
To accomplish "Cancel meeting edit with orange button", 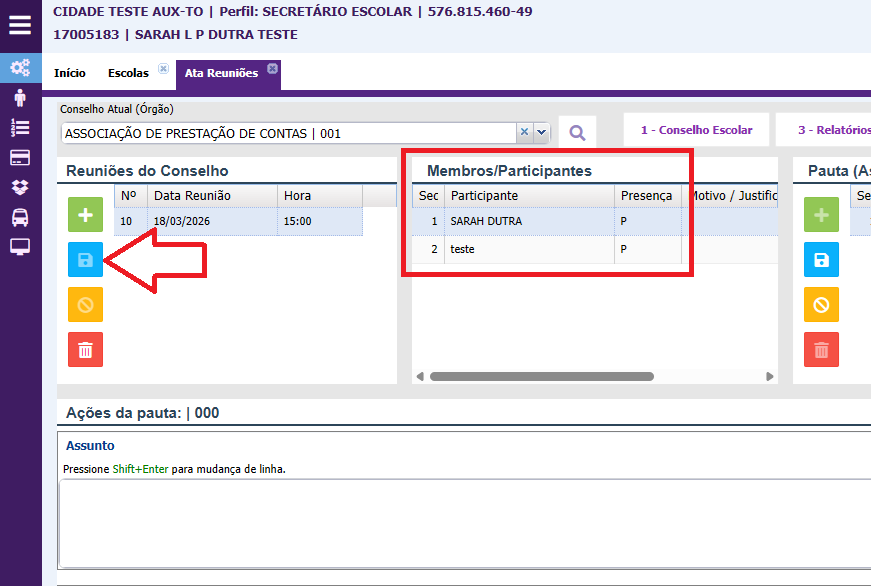I will coord(85,305).
